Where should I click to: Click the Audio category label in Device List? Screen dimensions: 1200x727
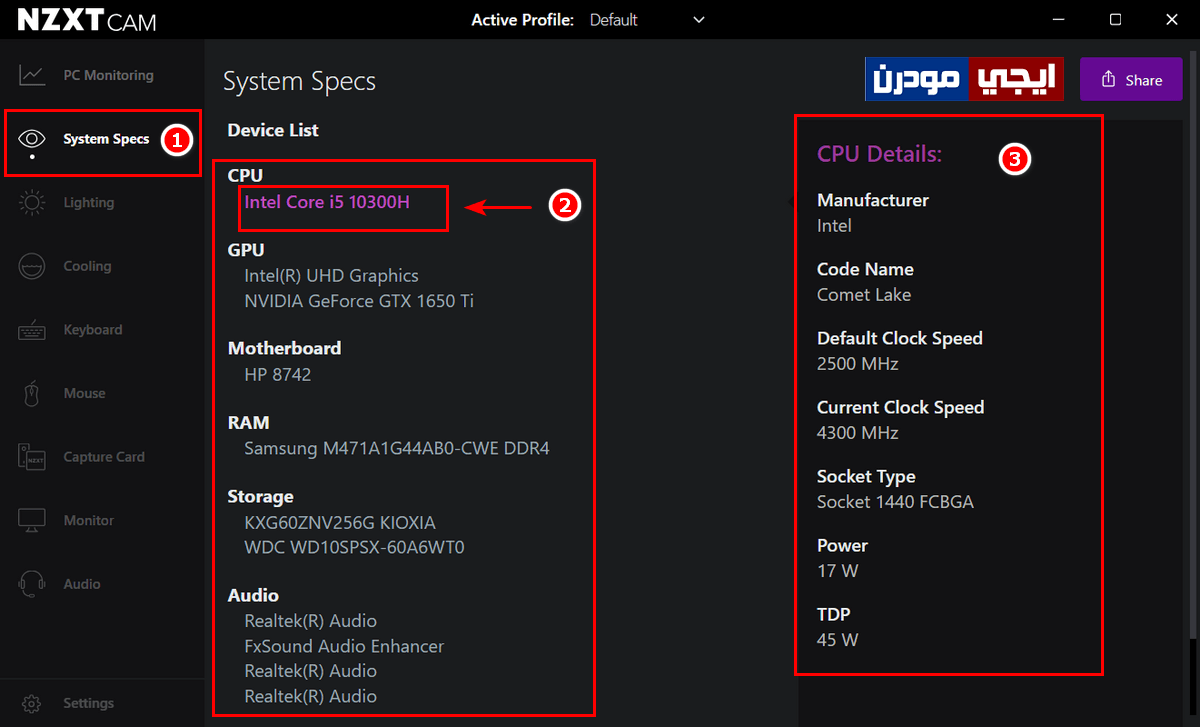click(x=253, y=595)
